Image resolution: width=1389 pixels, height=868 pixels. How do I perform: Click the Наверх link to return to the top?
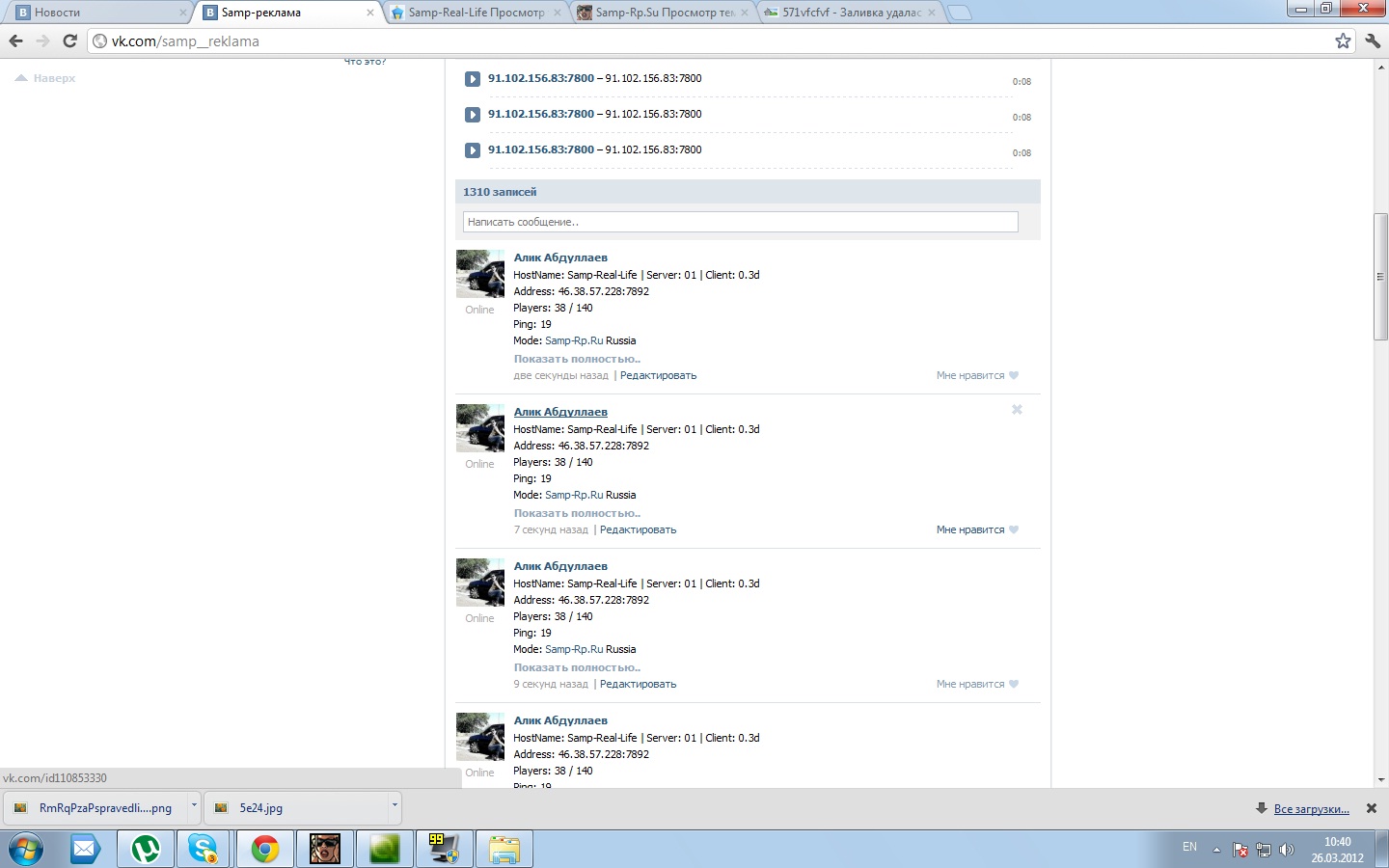(45, 78)
